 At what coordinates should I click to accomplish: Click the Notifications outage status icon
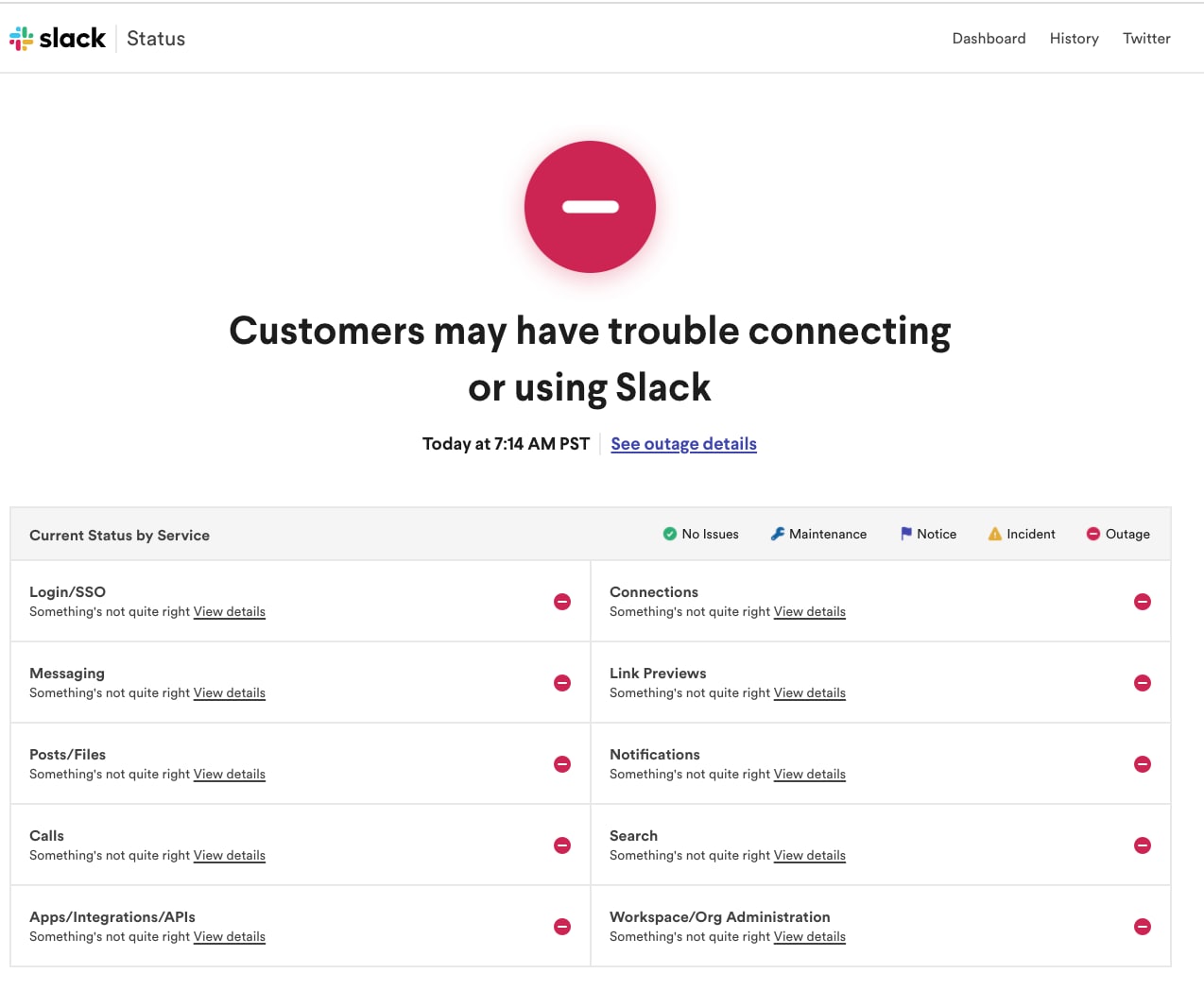click(1143, 764)
